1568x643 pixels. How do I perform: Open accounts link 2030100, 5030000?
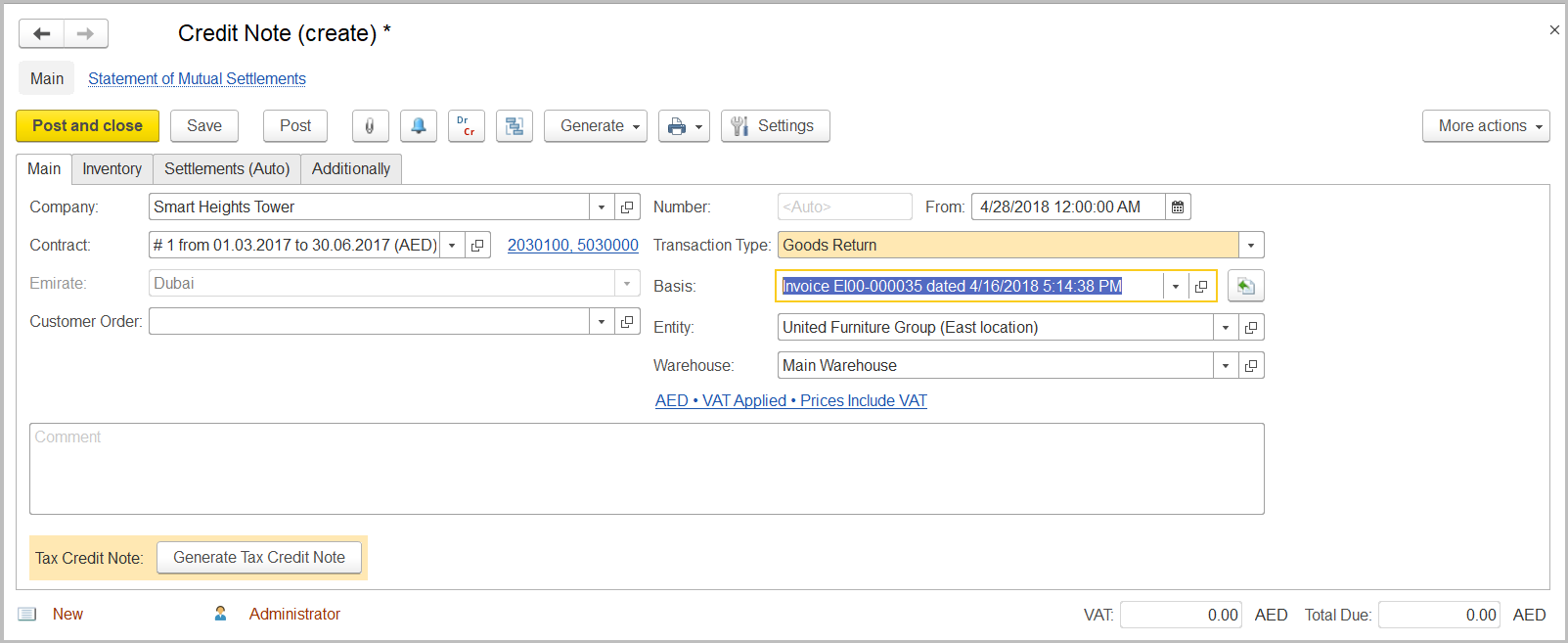(x=573, y=245)
